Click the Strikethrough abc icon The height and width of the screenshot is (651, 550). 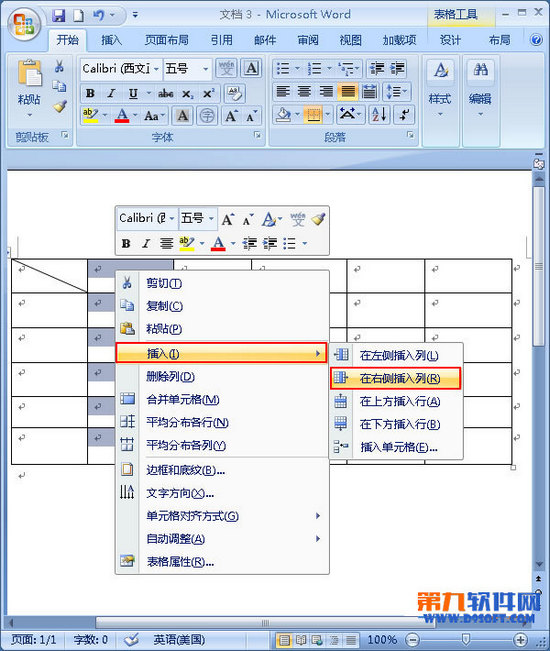click(166, 94)
